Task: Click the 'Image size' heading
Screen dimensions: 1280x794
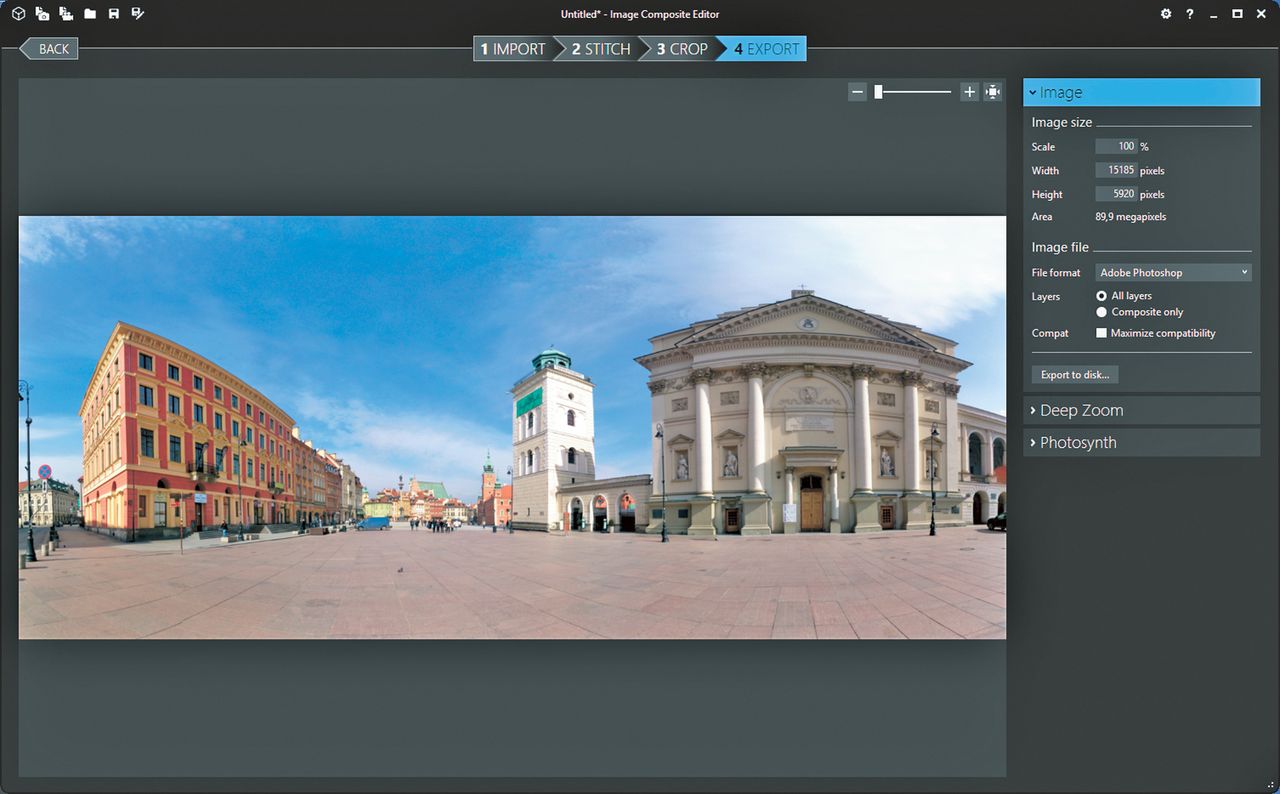Action: (1062, 122)
